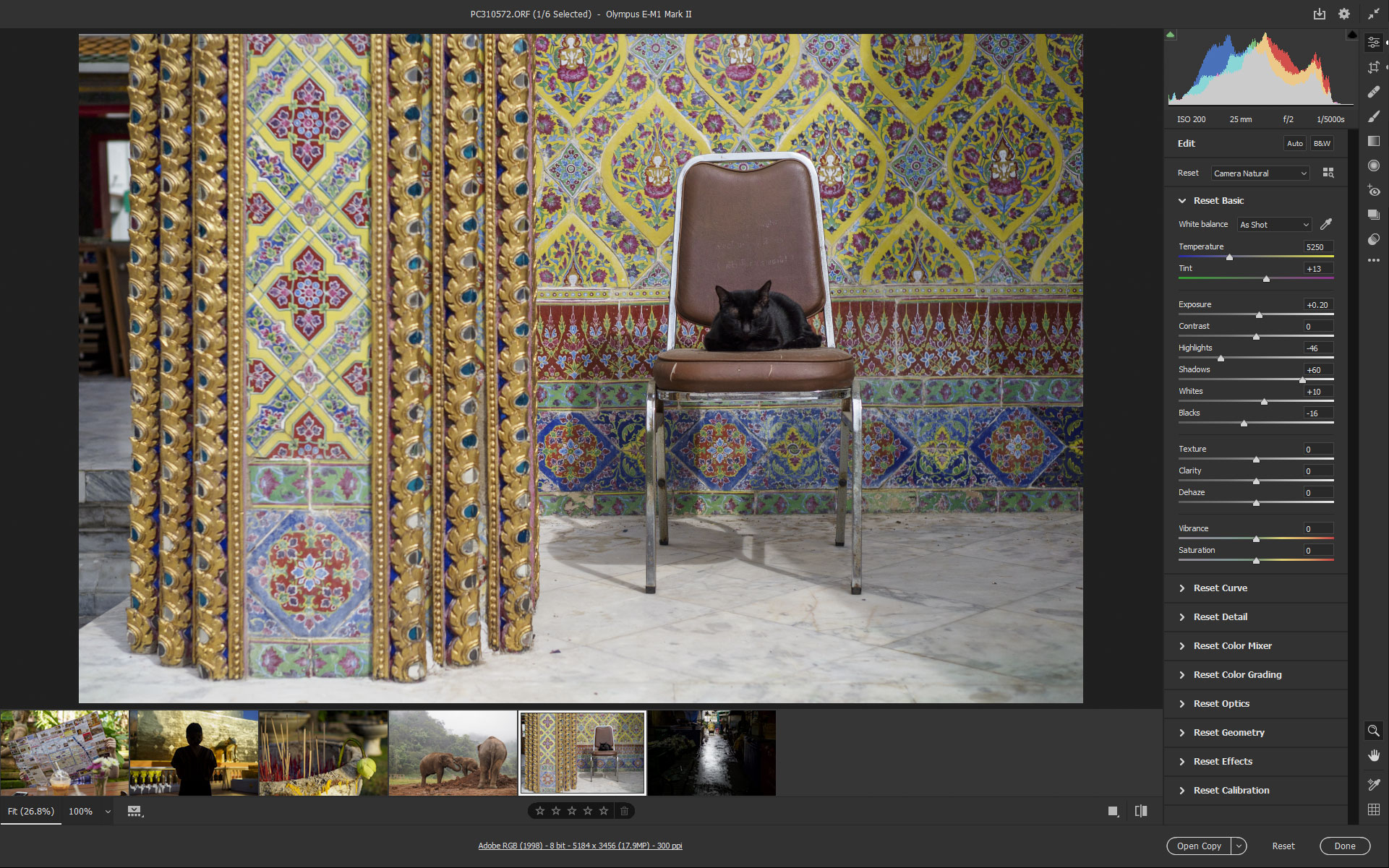Select the Masking brush tool
This screenshot has width=1389, height=868.
point(1373,116)
